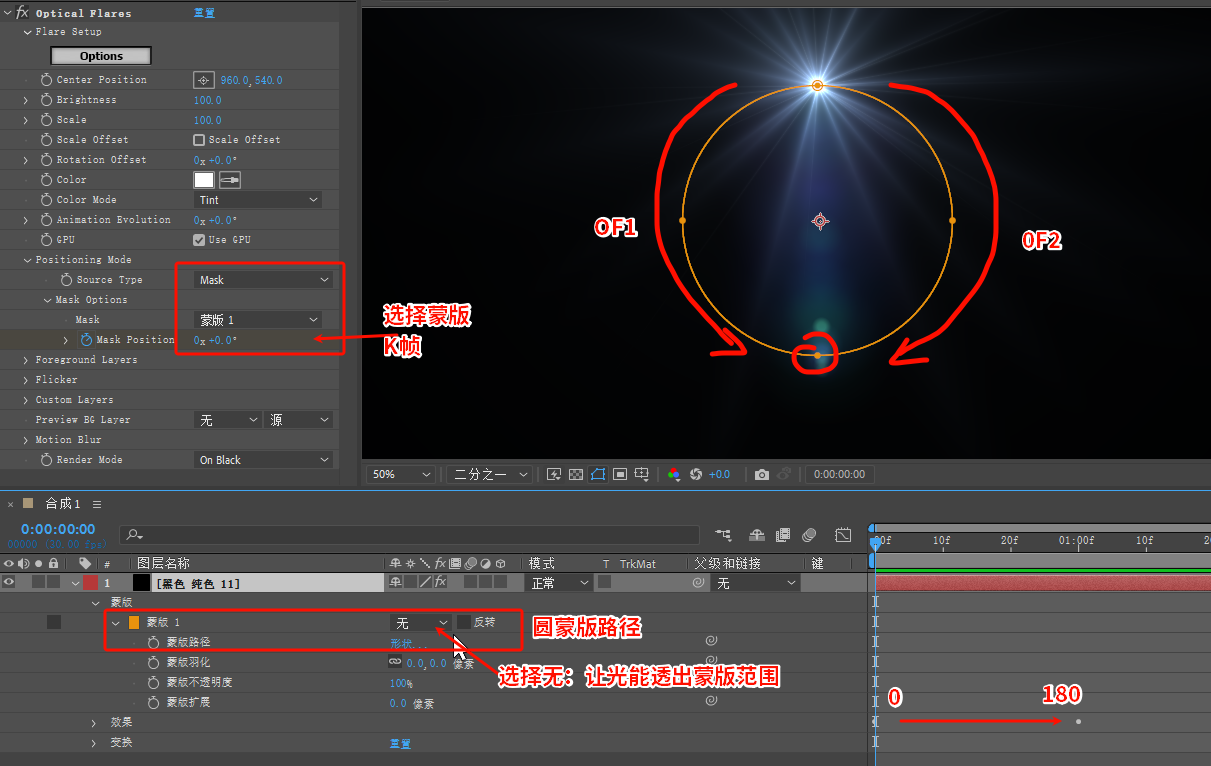Toggle the fx switch on layer 1
Image resolution: width=1211 pixels, height=766 pixels.
point(440,582)
